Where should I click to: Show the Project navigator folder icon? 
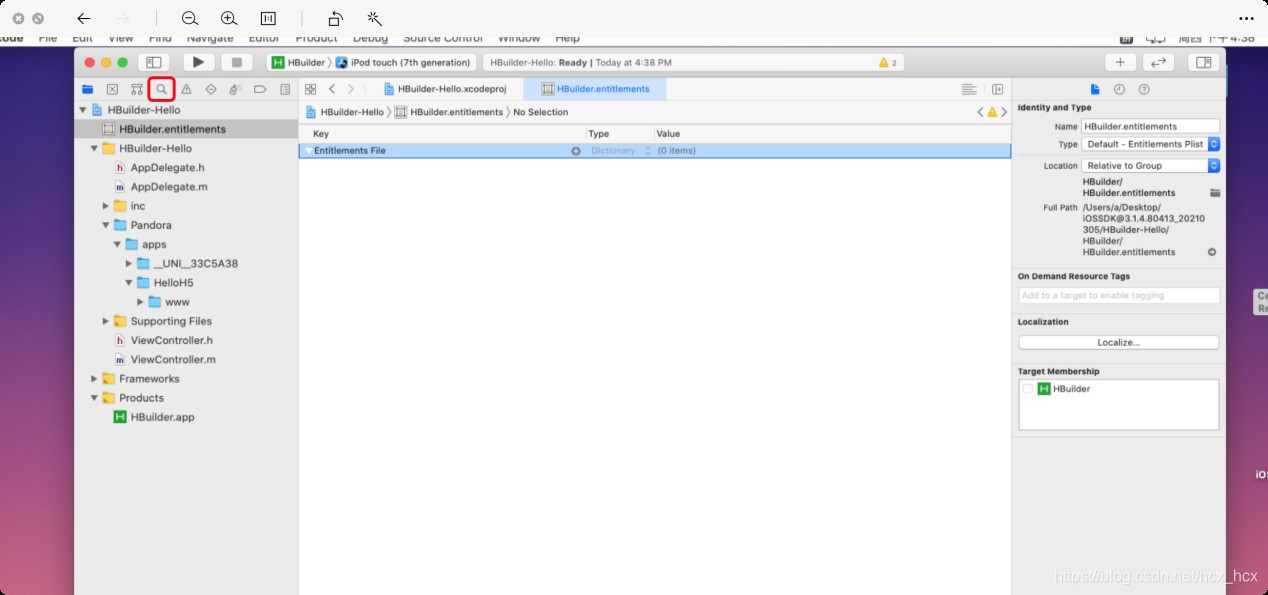tap(88, 89)
